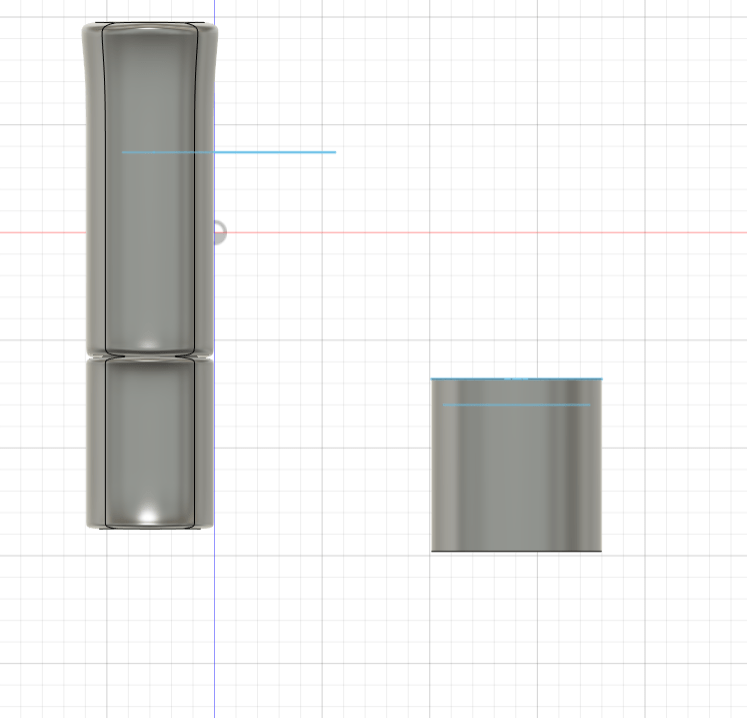The width and height of the screenshot is (747, 718).
Task: Select left black silhouette edge in upper section
Action: (106, 200)
